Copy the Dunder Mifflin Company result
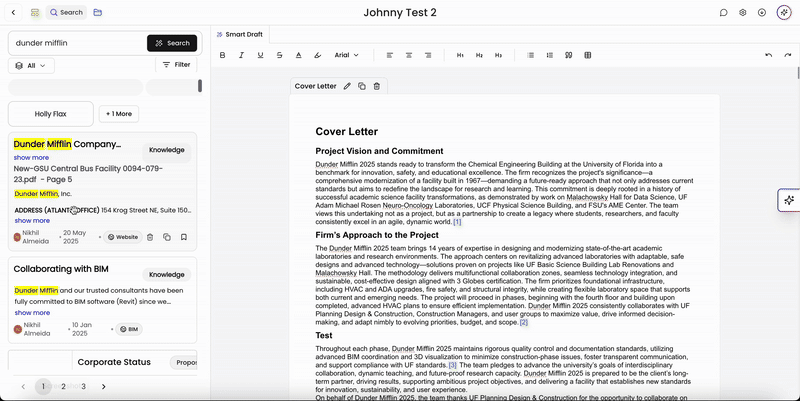The width and height of the screenshot is (800, 401). pyautogui.click(x=167, y=237)
